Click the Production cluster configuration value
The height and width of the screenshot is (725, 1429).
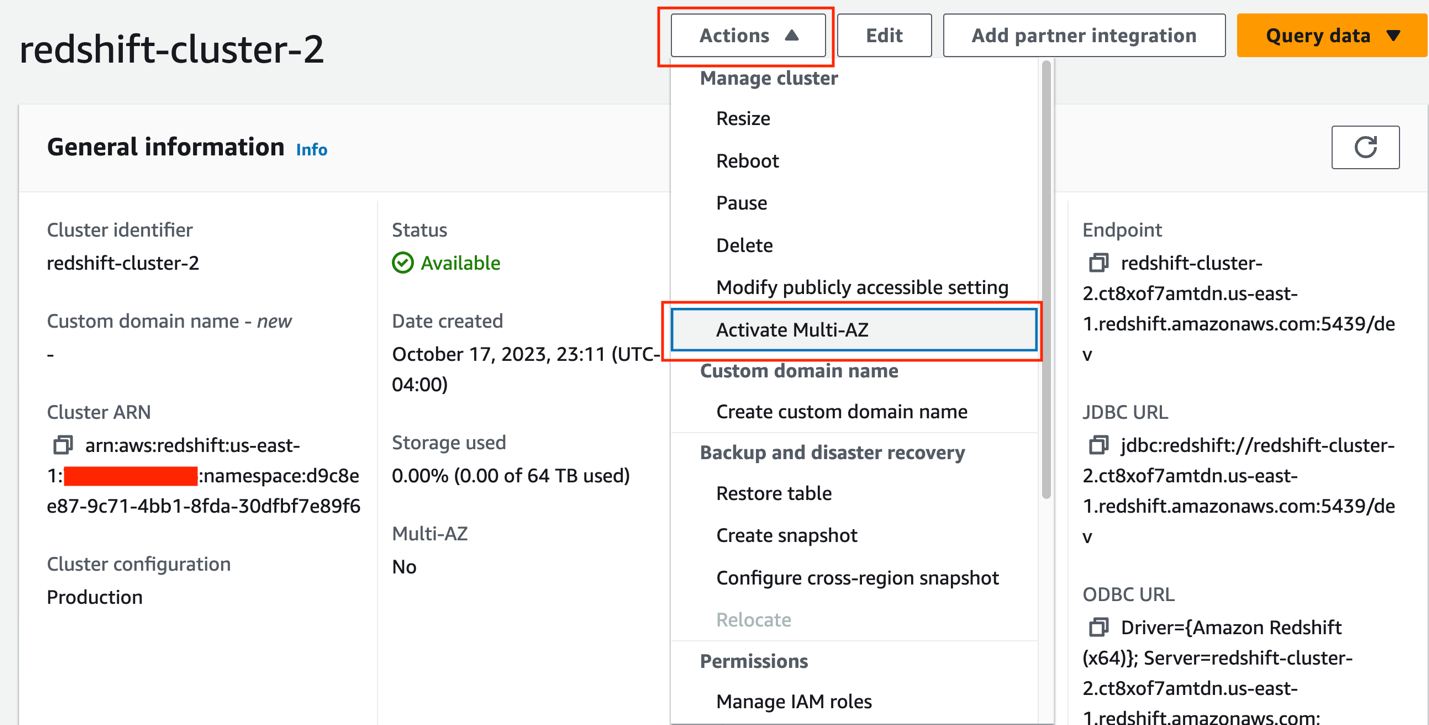pyautogui.click(x=95, y=597)
